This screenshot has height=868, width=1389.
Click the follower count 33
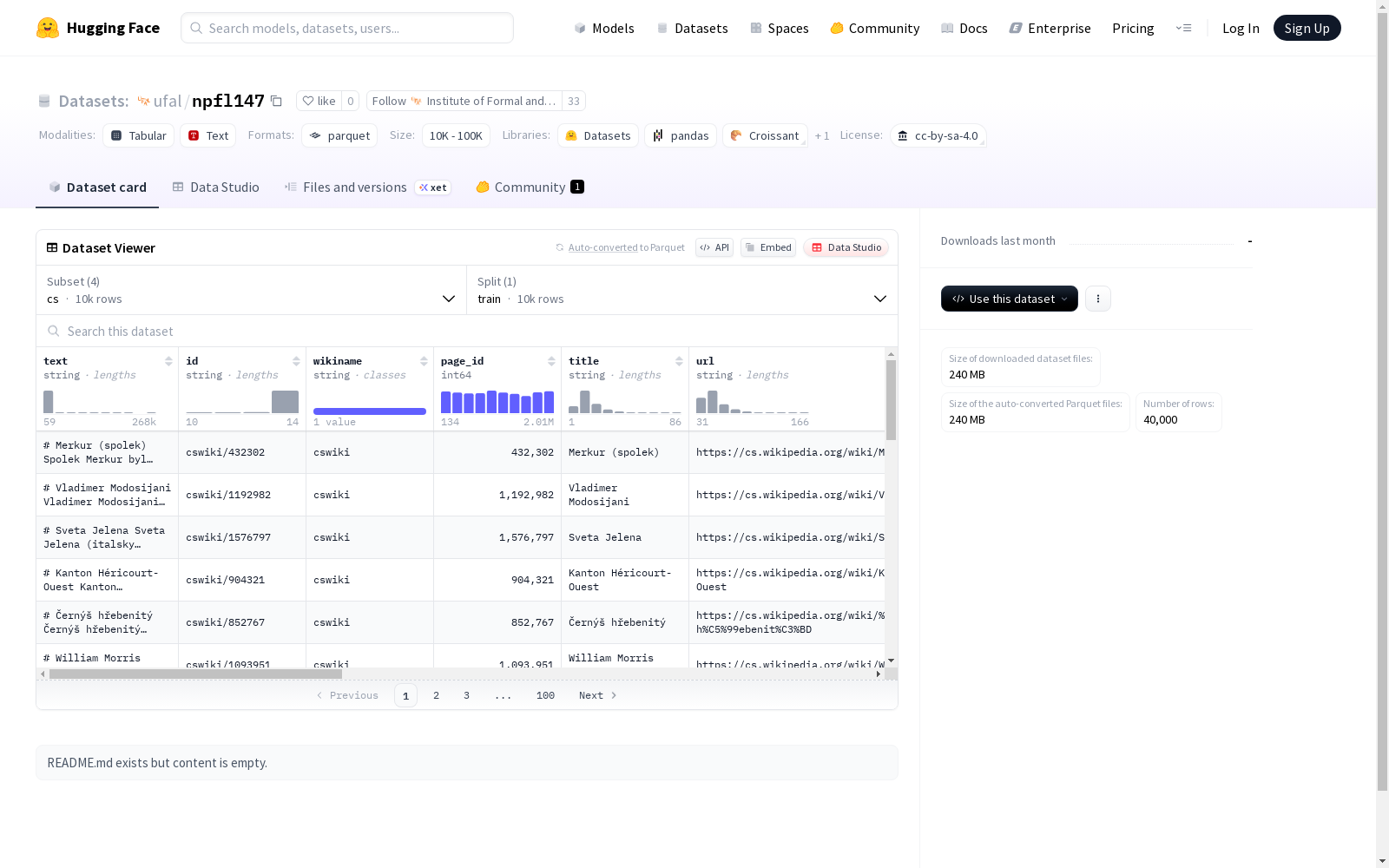coord(574,101)
